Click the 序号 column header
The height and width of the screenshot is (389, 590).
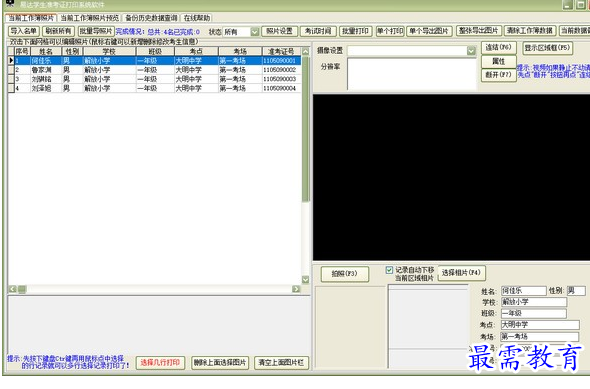tap(22, 51)
